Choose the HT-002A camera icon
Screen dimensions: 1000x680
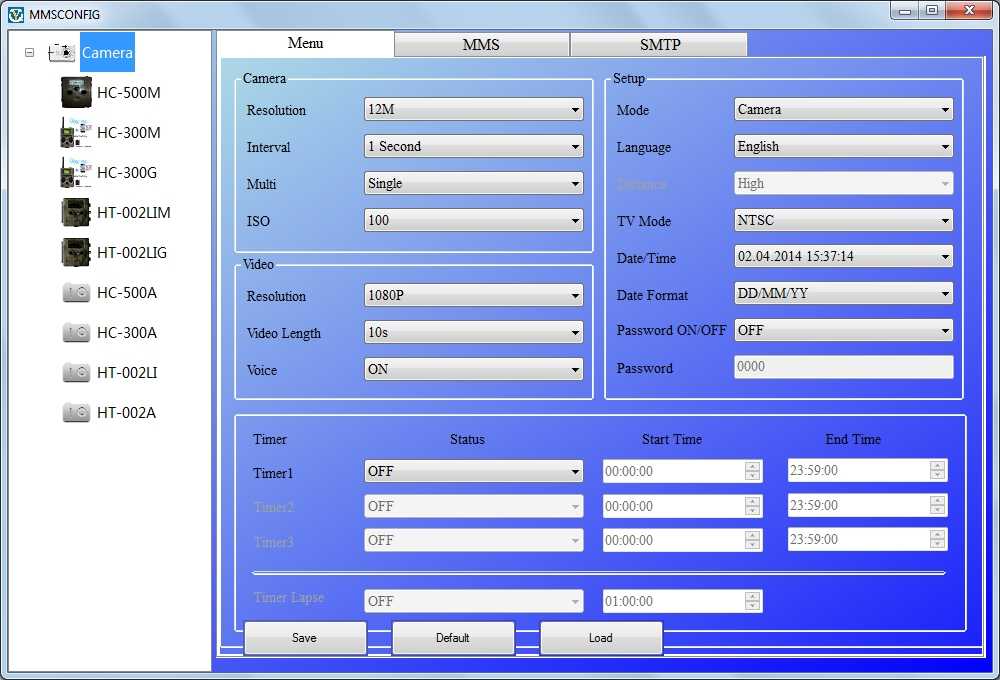pyautogui.click(x=76, y=413)
